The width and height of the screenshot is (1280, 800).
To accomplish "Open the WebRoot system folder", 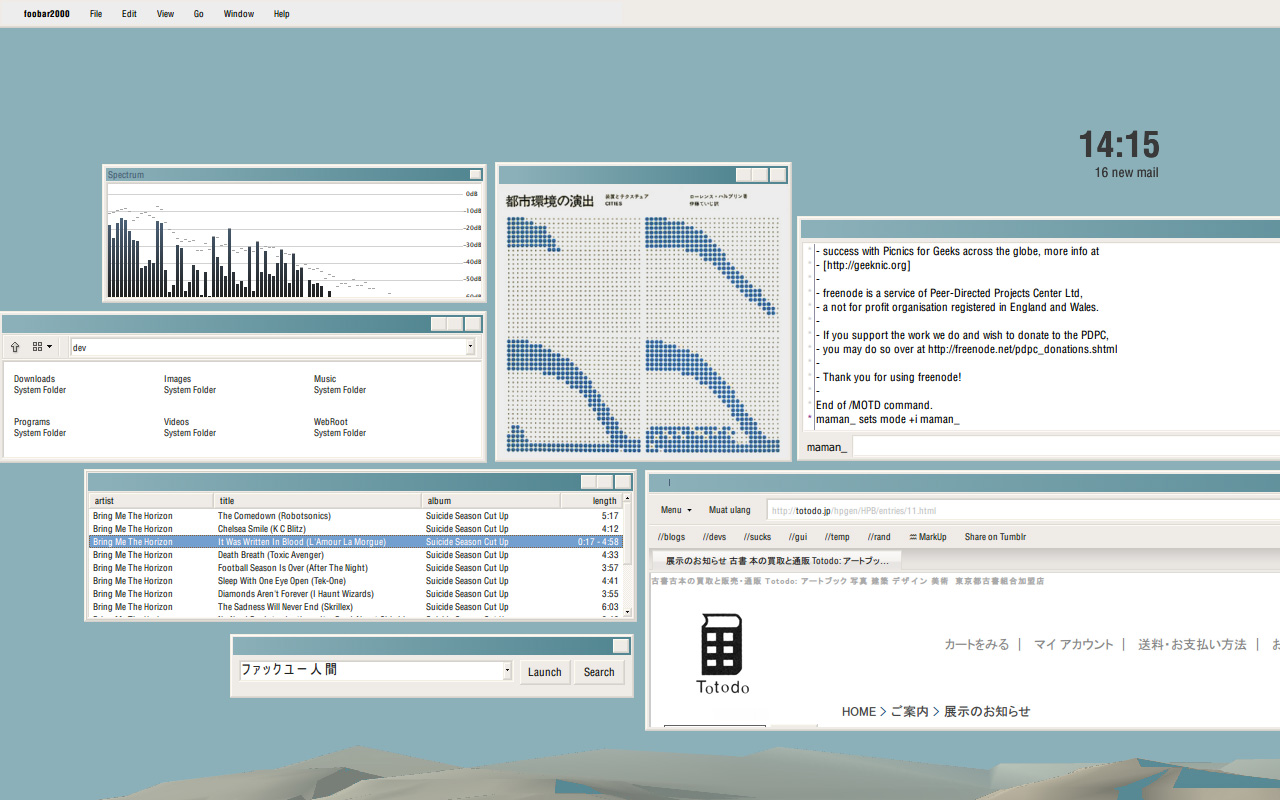I will pos(340,428).
